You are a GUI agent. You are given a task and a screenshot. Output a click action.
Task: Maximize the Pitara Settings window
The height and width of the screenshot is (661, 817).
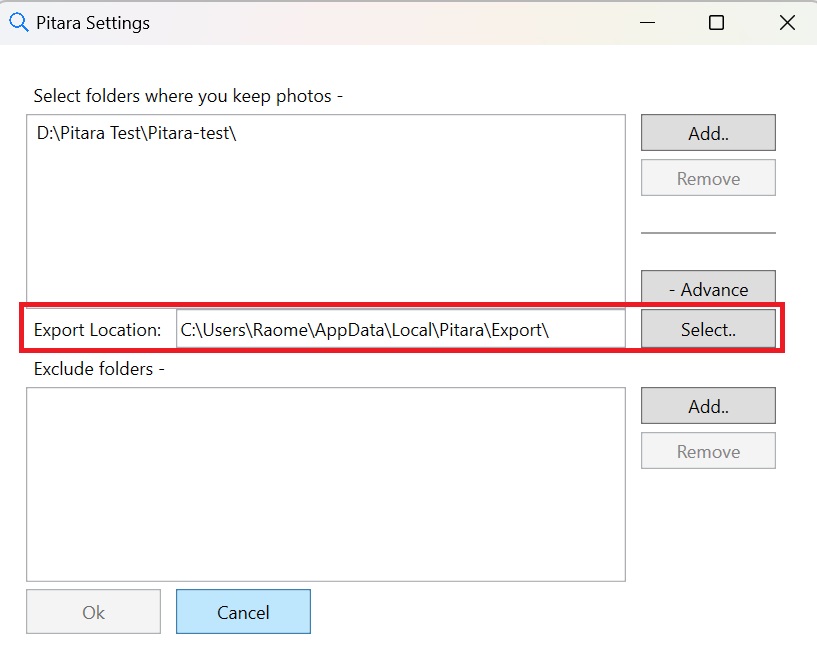(716, 22)
